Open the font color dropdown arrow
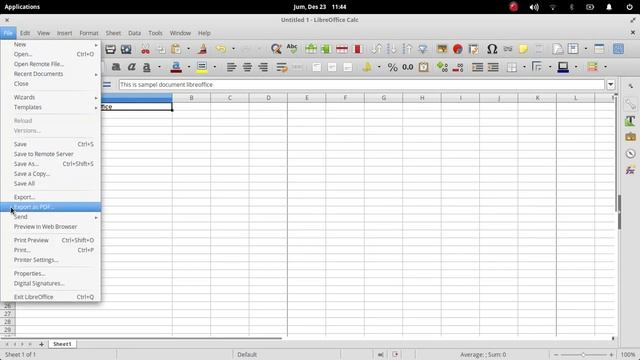The width and height of the screenshot is (640, 360). pos(189,67)
